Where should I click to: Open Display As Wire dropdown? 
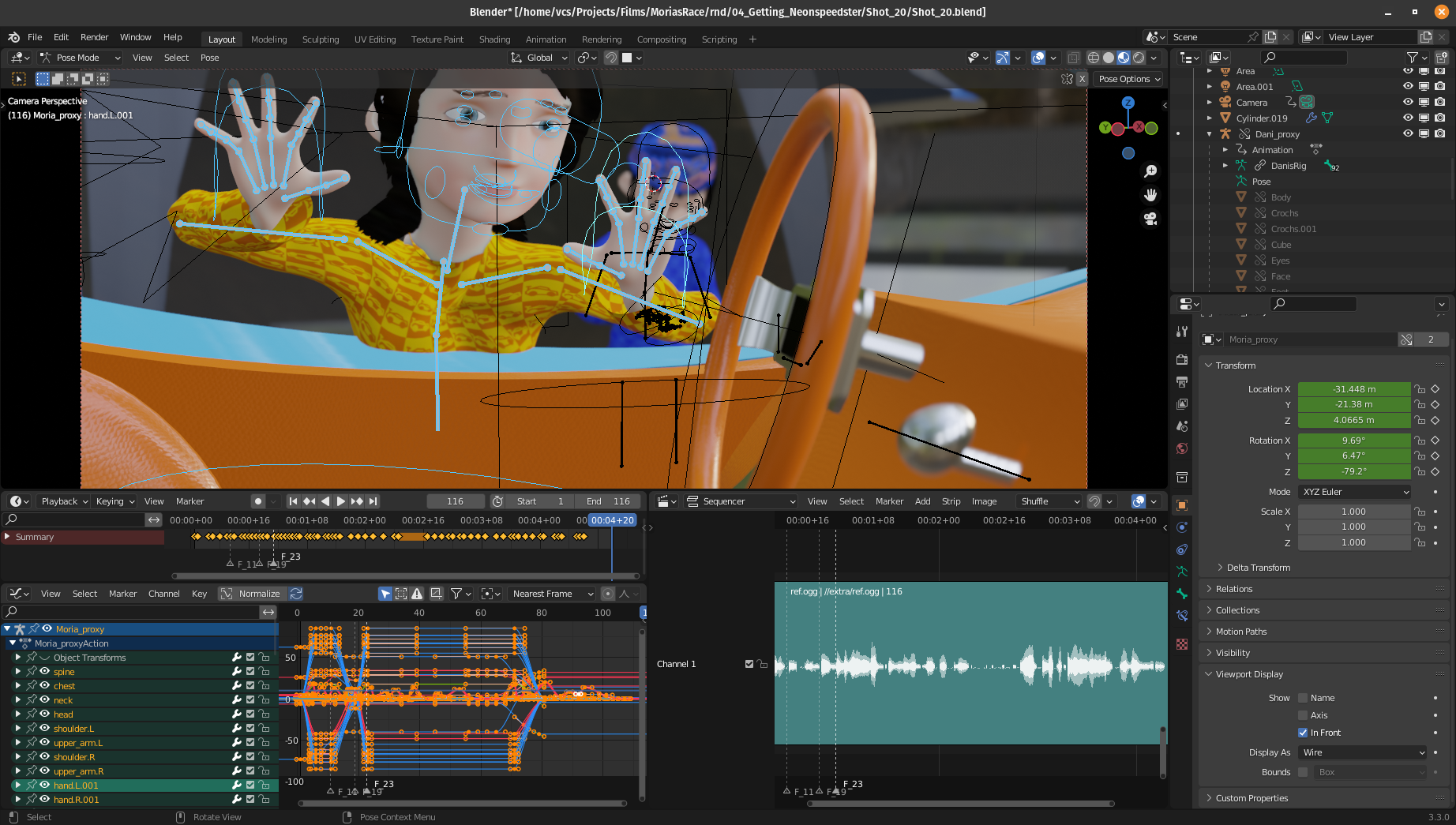pyautogui.click(x=1364, y=752)
